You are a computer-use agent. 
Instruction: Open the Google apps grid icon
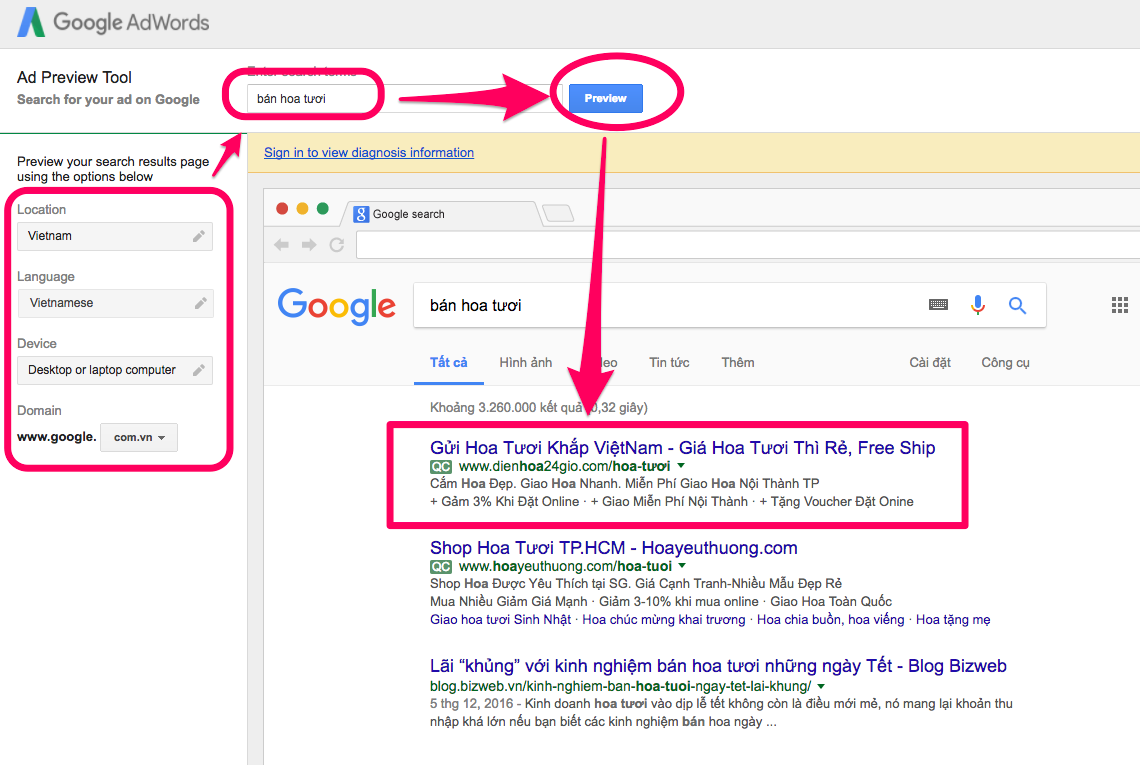[x=1120, y=305]
